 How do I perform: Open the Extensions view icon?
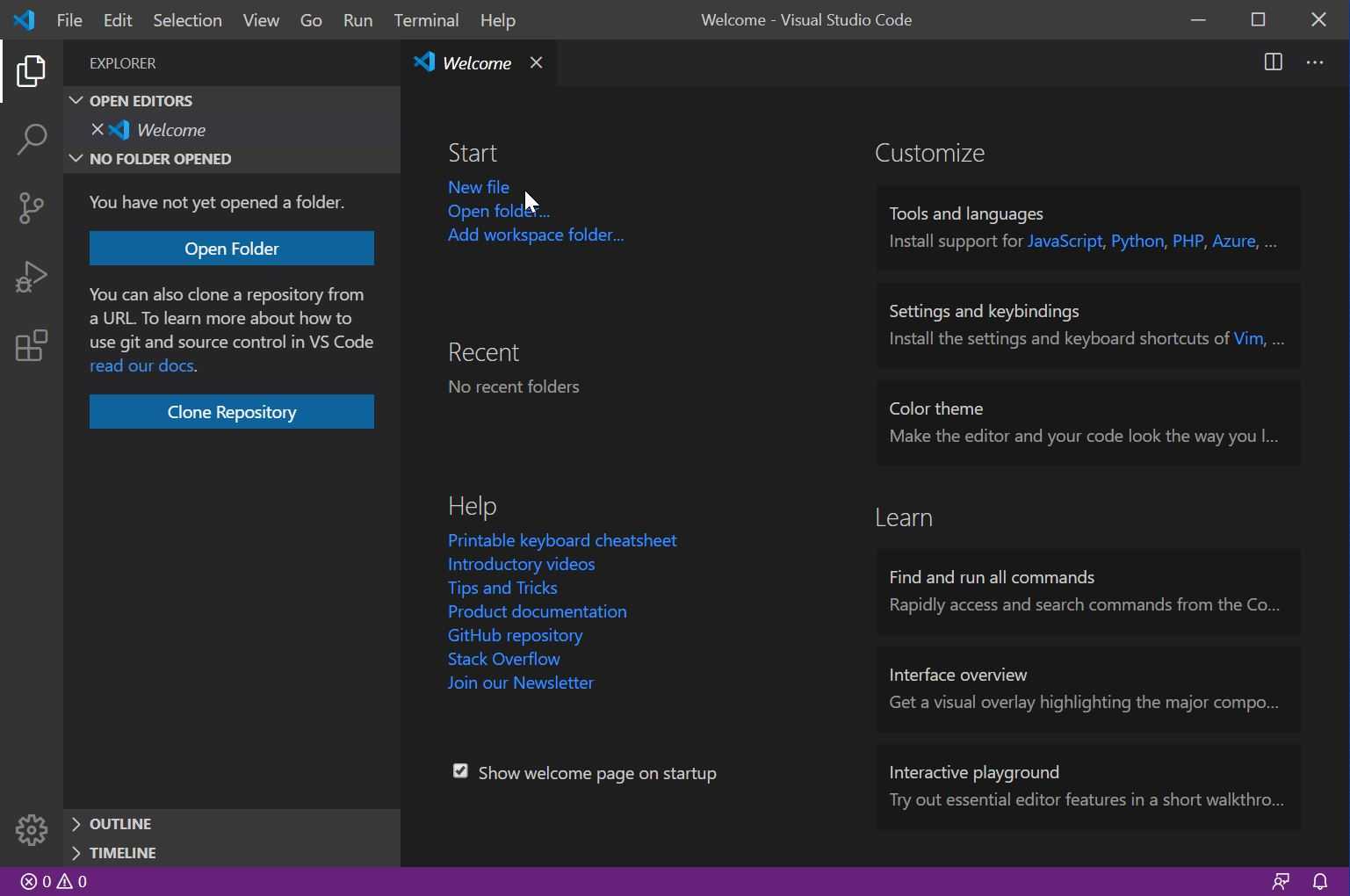pos(31,345)
